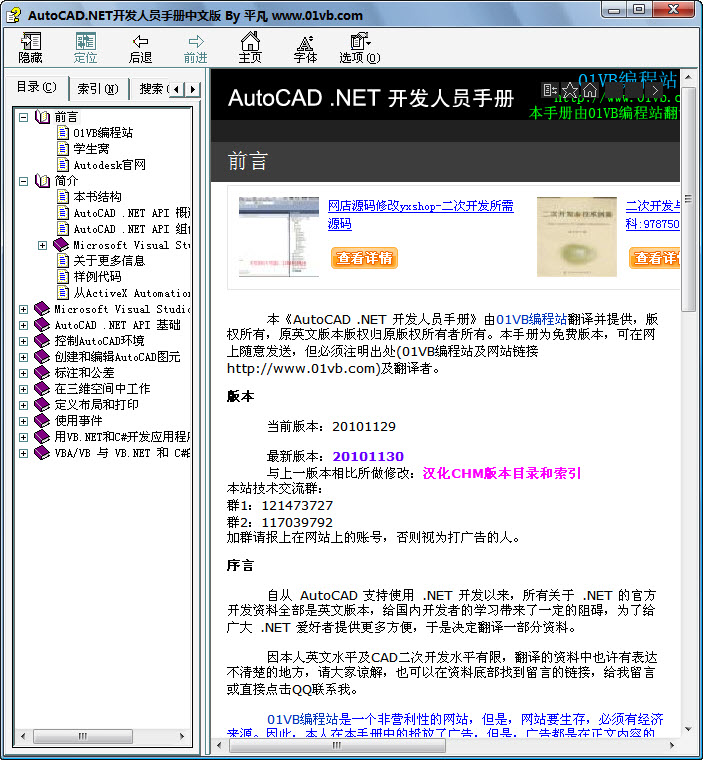Click the current version 20101129
Screen dimensions: 703x760
364,427
